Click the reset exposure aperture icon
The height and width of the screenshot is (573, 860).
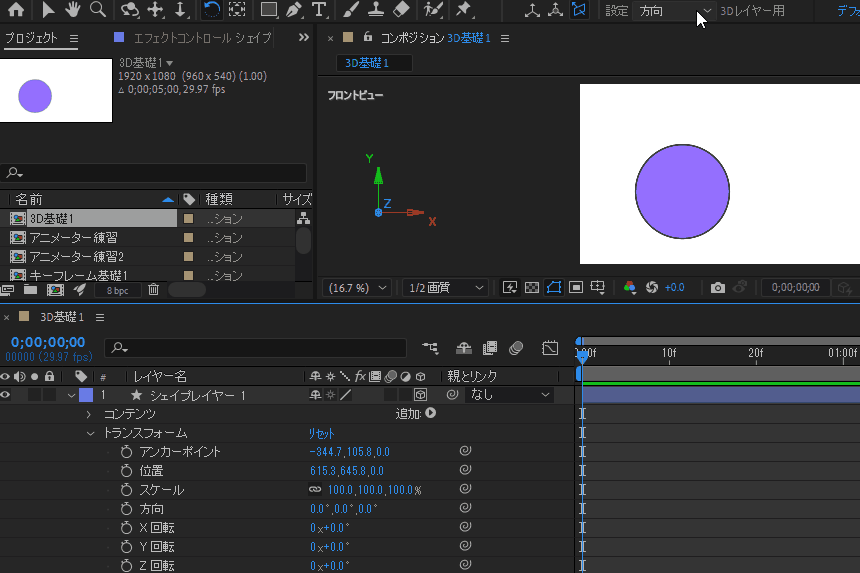652,287
